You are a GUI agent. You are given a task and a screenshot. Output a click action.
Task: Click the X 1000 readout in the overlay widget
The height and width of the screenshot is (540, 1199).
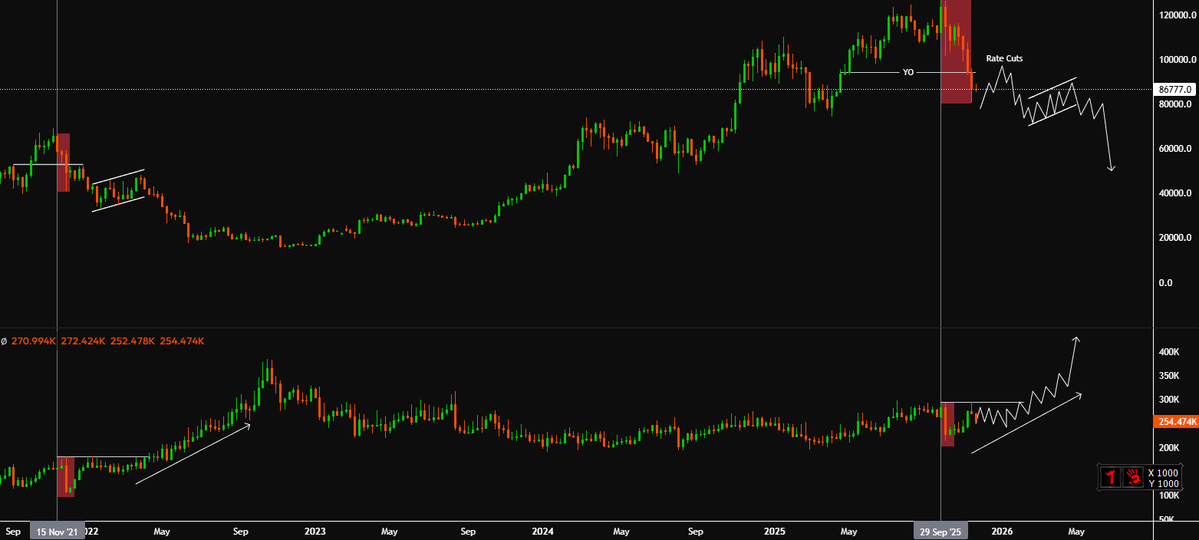point(1163,473)
